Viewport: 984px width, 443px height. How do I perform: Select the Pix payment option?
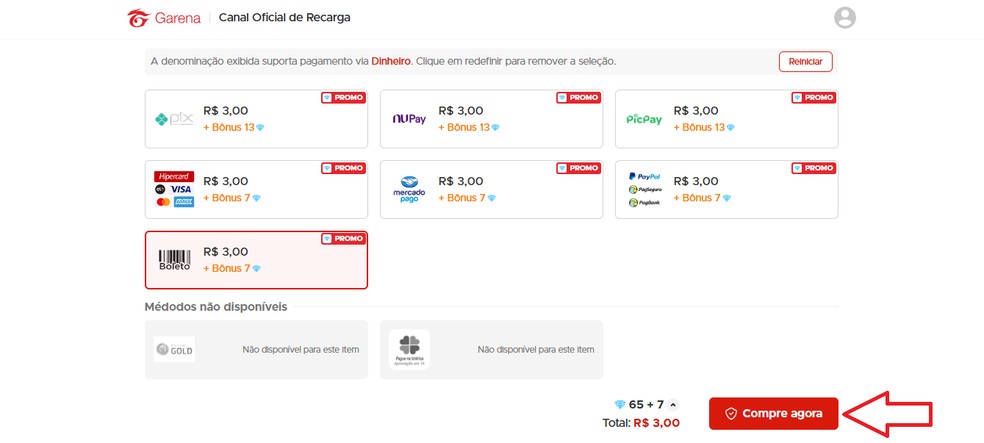click(256, 119)
